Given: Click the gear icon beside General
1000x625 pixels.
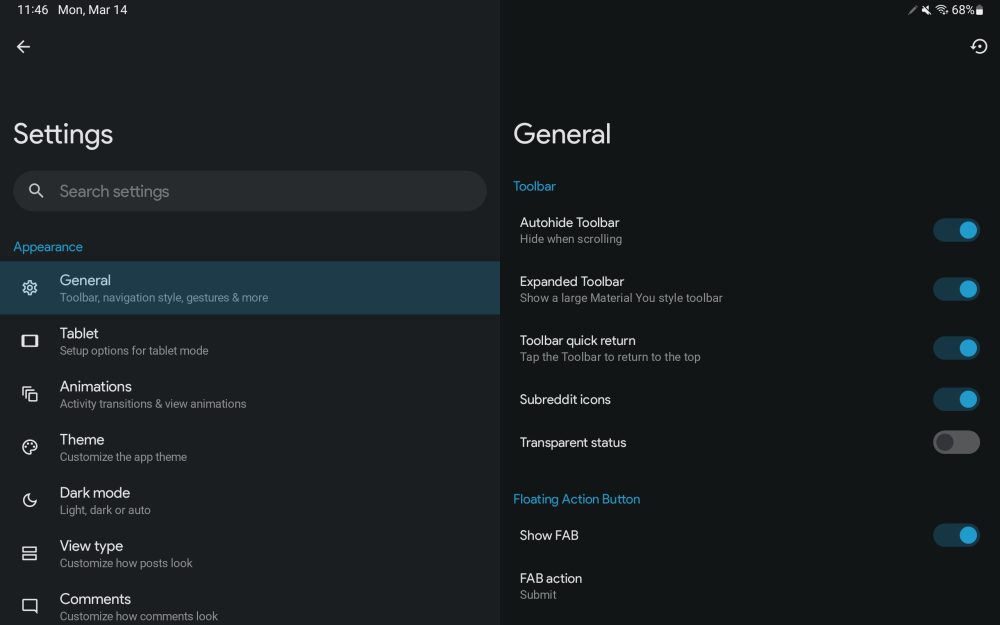Looking at the screenshot, I should pos(30,287).
